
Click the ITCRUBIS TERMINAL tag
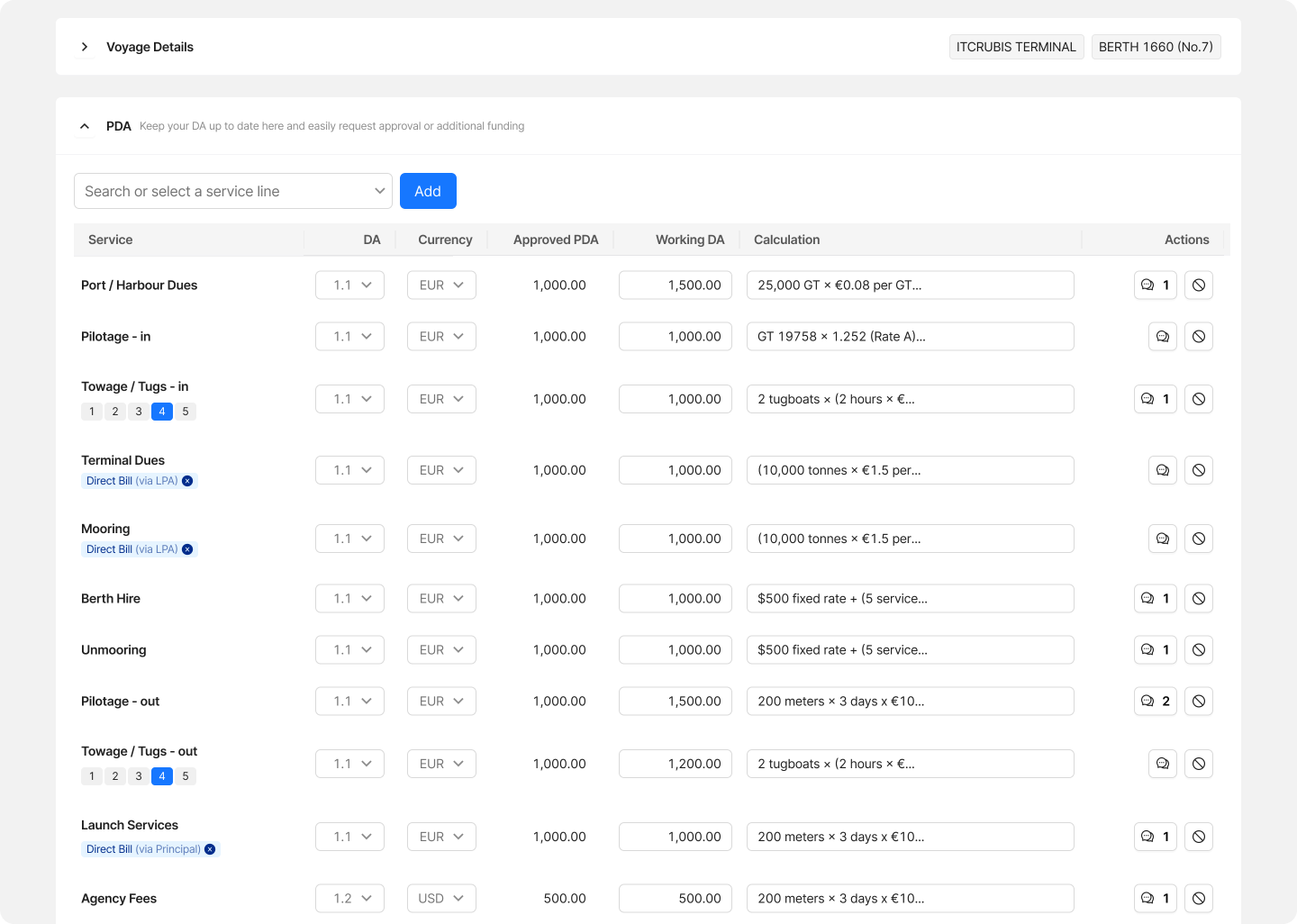point(1016,47)
